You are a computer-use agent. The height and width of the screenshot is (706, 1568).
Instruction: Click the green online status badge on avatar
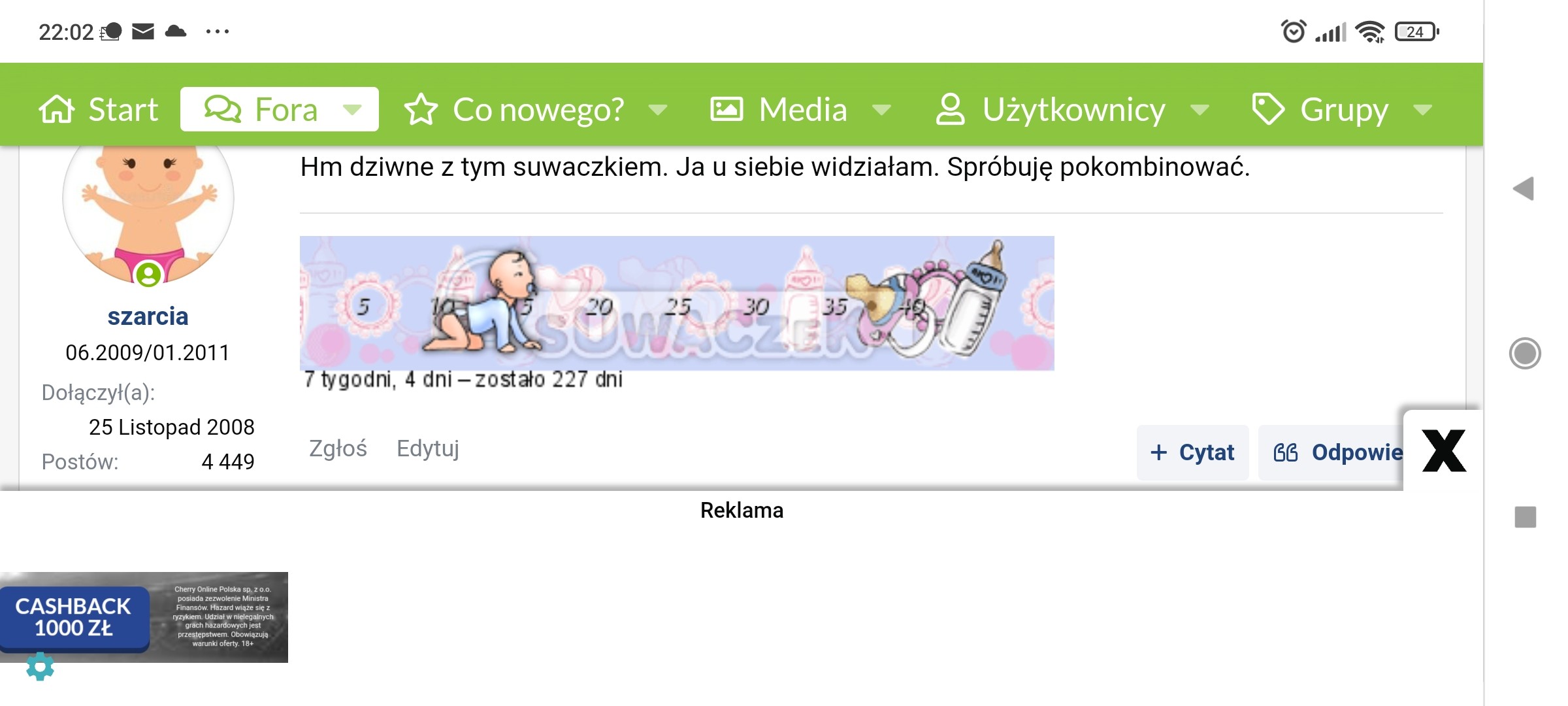(x=148, y=274)
